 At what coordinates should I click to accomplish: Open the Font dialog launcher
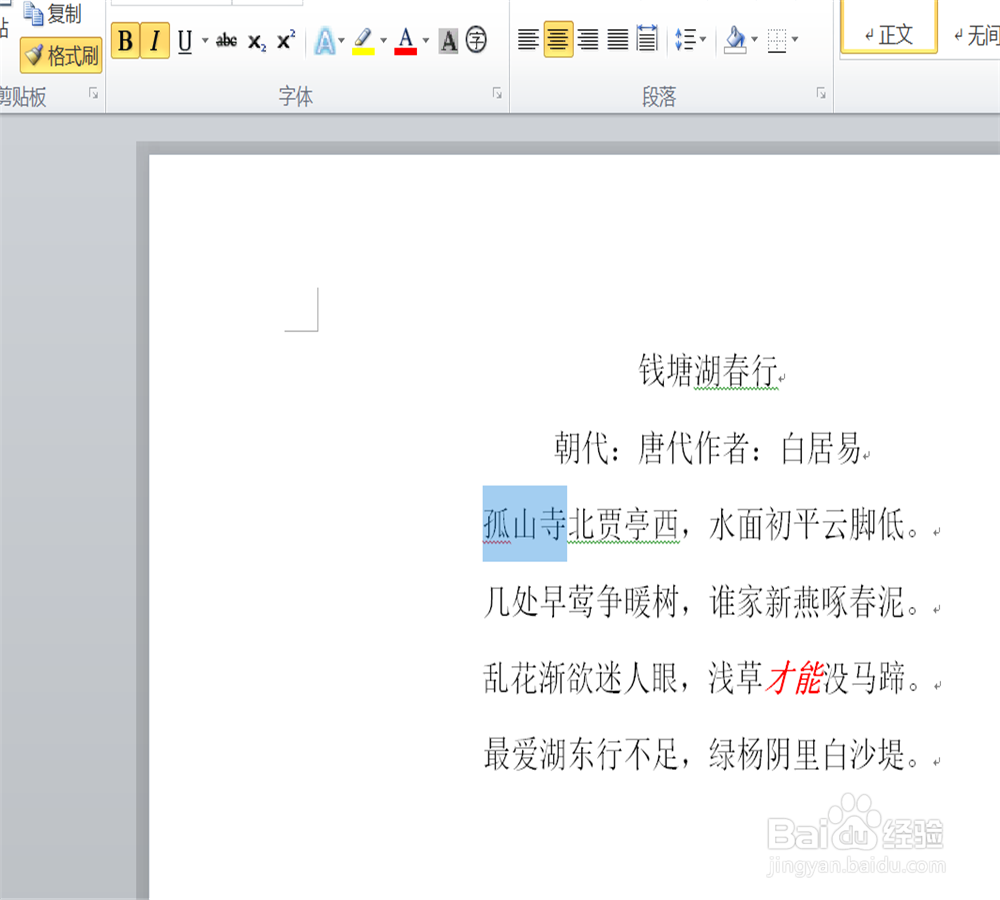point(497,92)
